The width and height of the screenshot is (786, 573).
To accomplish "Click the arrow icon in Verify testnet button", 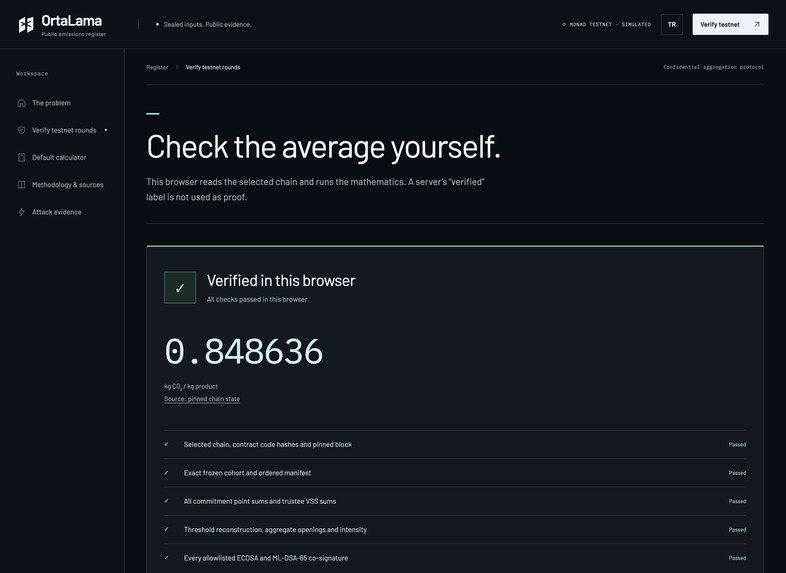I will [x=756, y=24].
